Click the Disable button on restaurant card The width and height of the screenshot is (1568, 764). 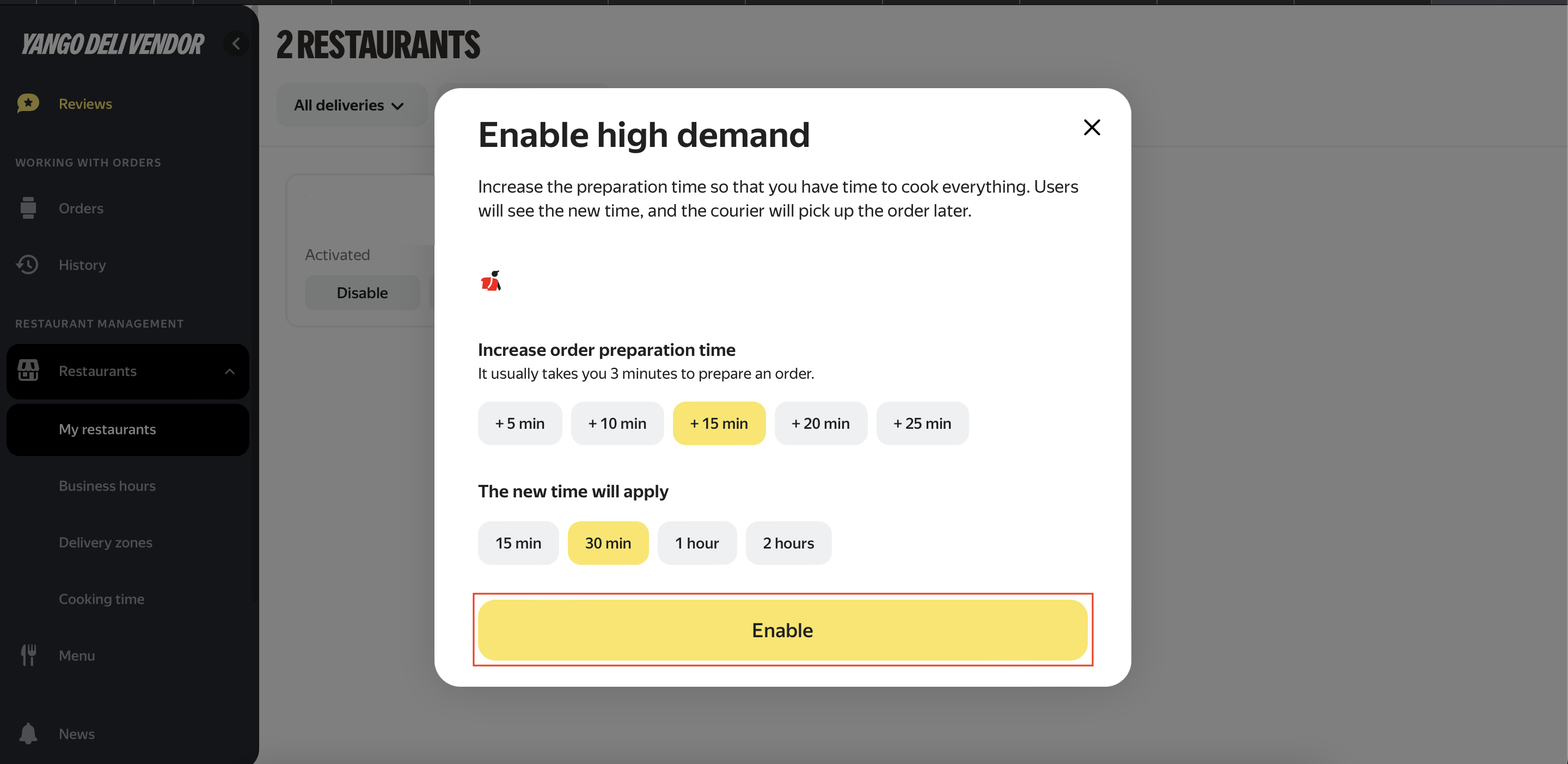point(362,293)
